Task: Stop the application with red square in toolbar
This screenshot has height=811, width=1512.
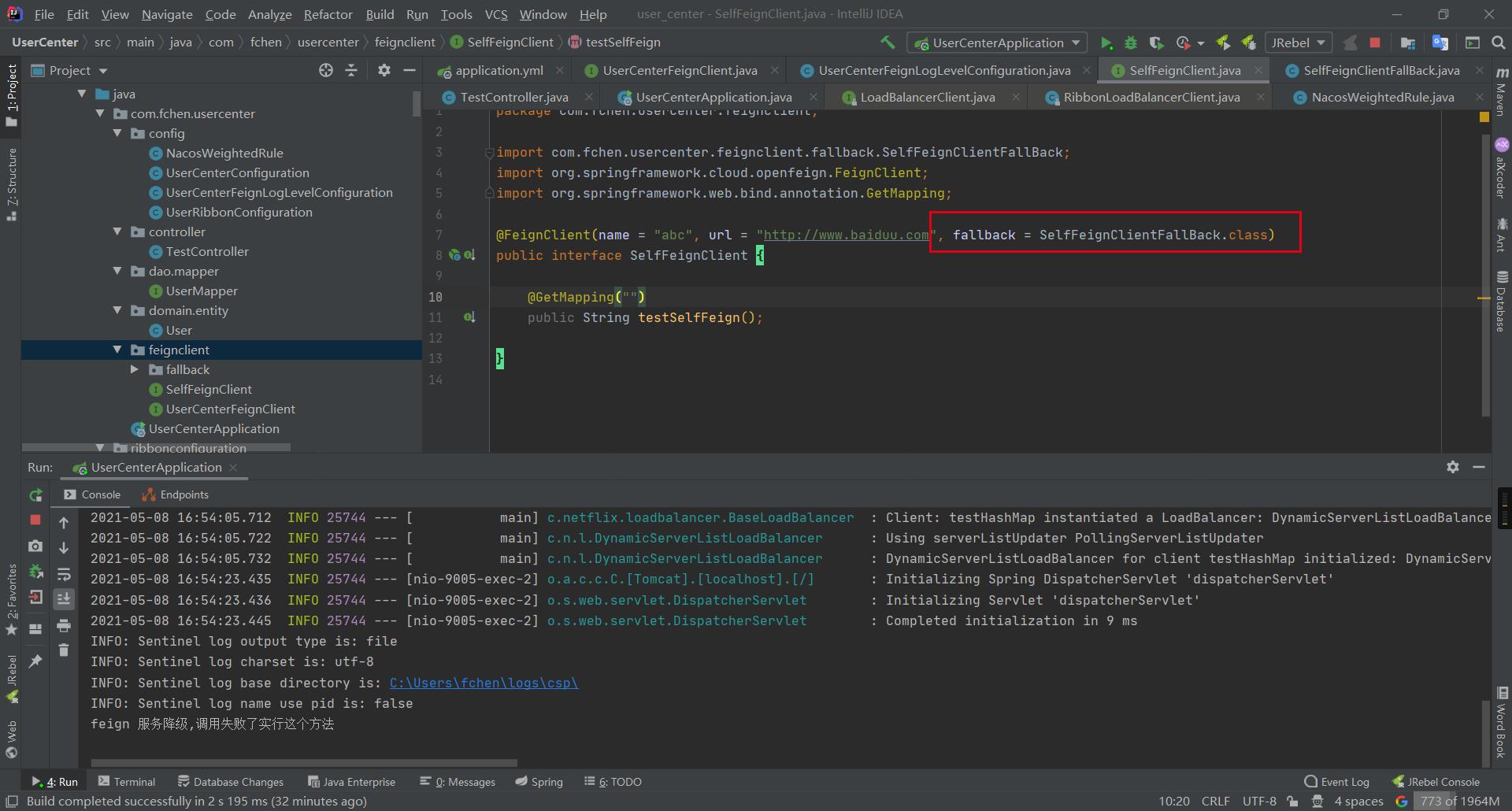Action: [1375, 43]
